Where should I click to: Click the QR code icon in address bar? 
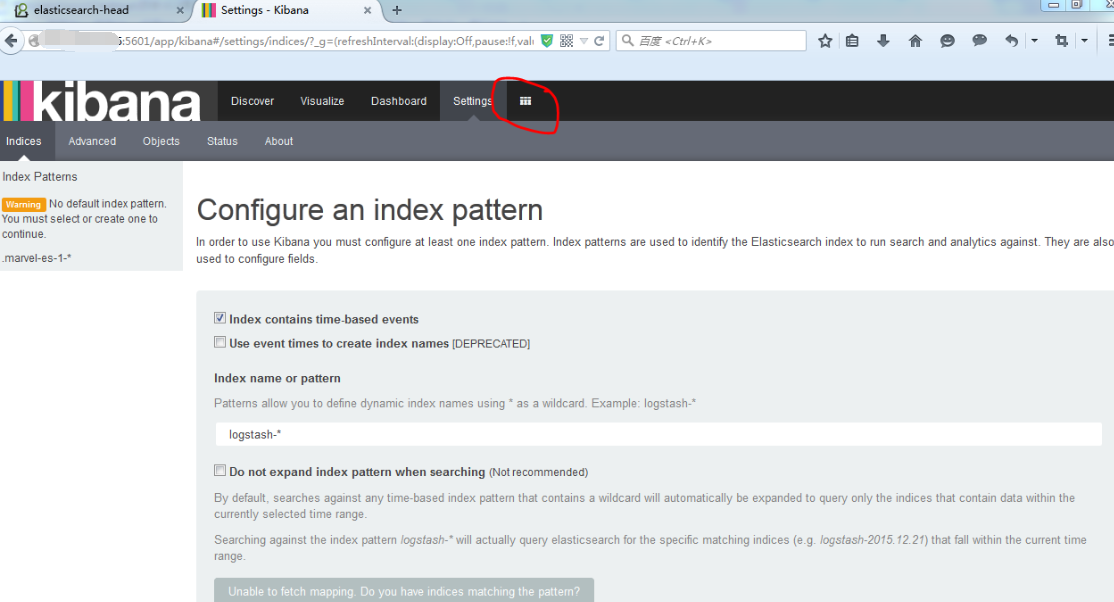[566, 41]
